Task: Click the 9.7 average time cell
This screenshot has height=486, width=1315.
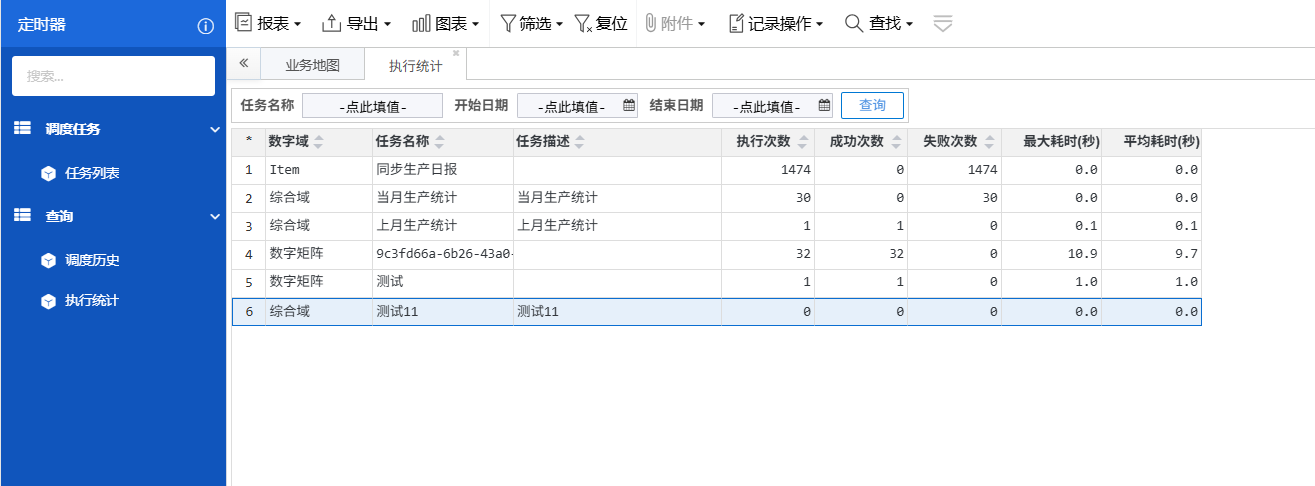Action: [1151, 254]
